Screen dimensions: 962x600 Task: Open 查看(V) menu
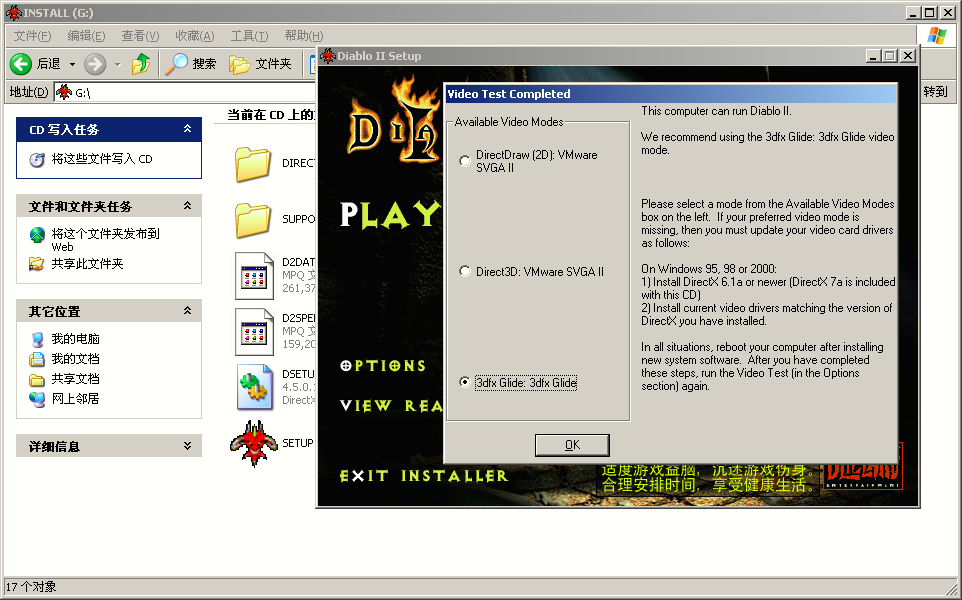point(140,36)
